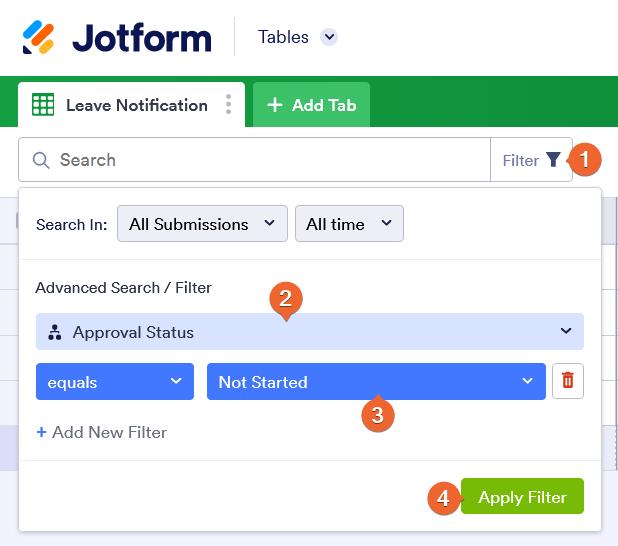Open the Not Started value dropdown
The width and height of the screenshot is (618, 546).
[376, 382]
